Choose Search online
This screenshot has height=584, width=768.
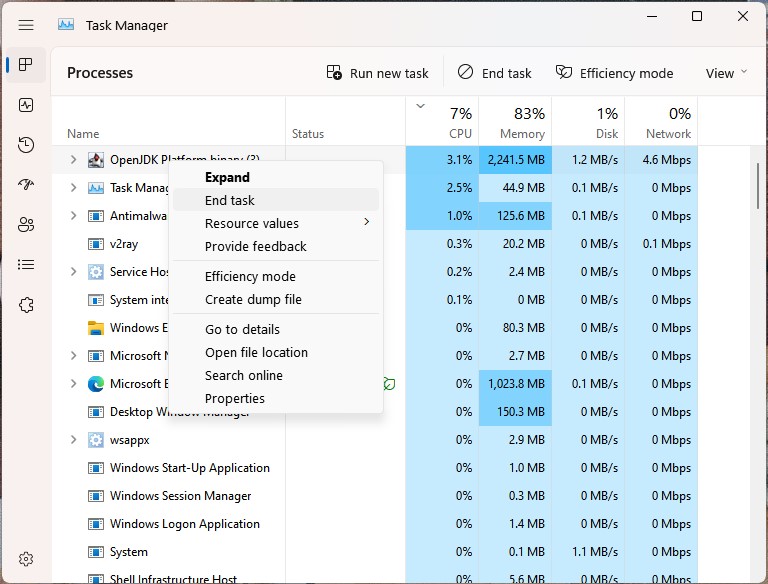[276, 375]
